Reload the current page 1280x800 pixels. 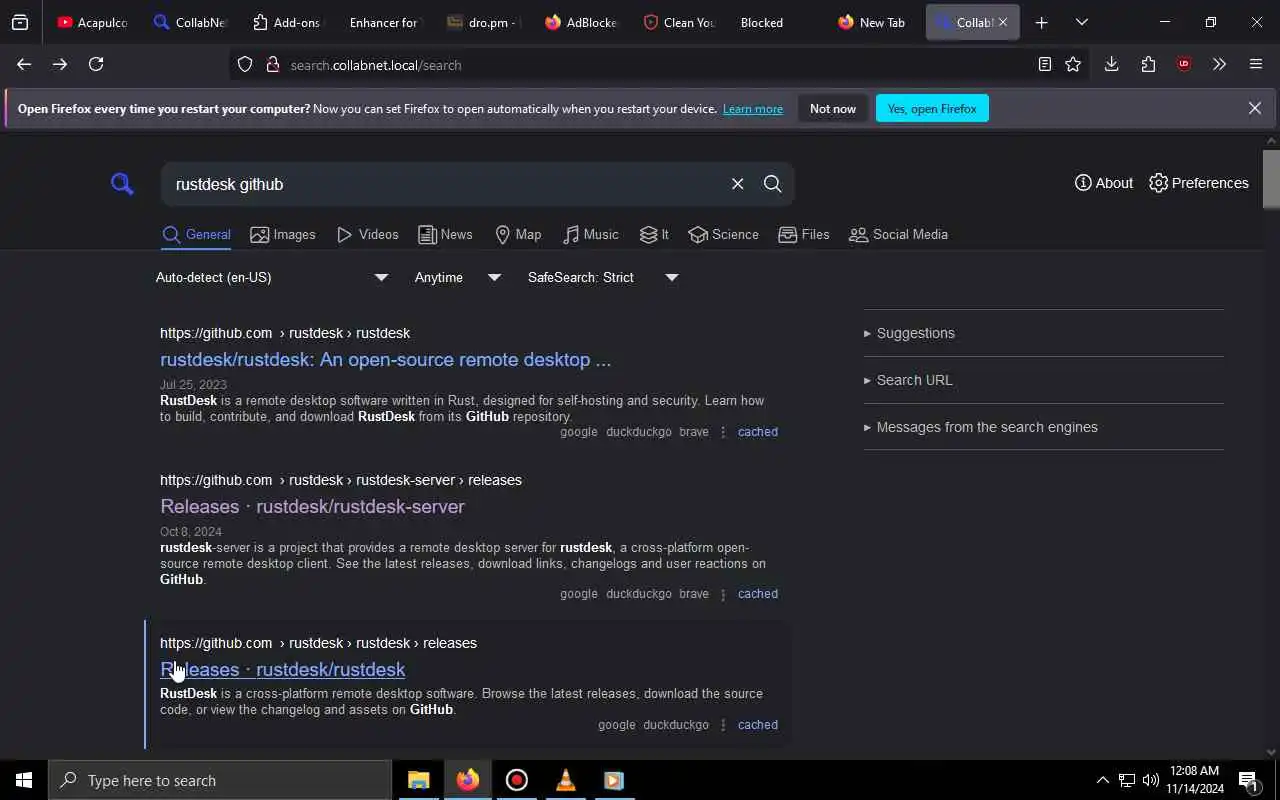click(96, 64)
